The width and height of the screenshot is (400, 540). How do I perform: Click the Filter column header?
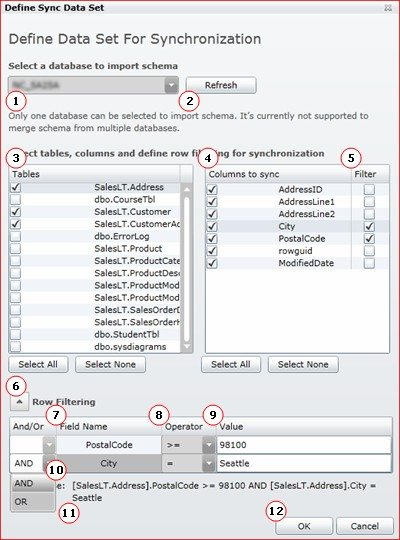(370, 174)
